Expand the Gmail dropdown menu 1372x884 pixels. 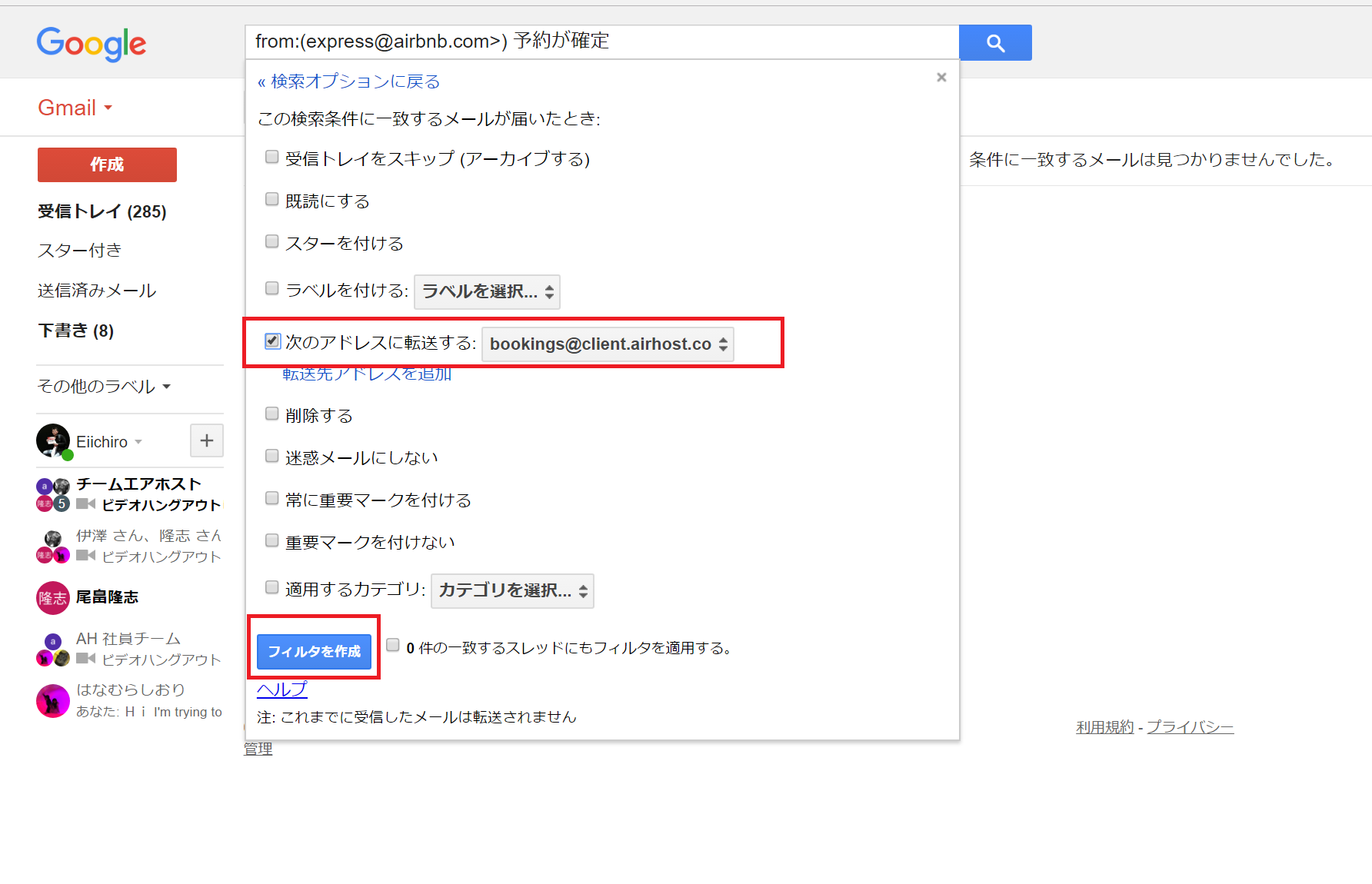[x=75, y=108]
